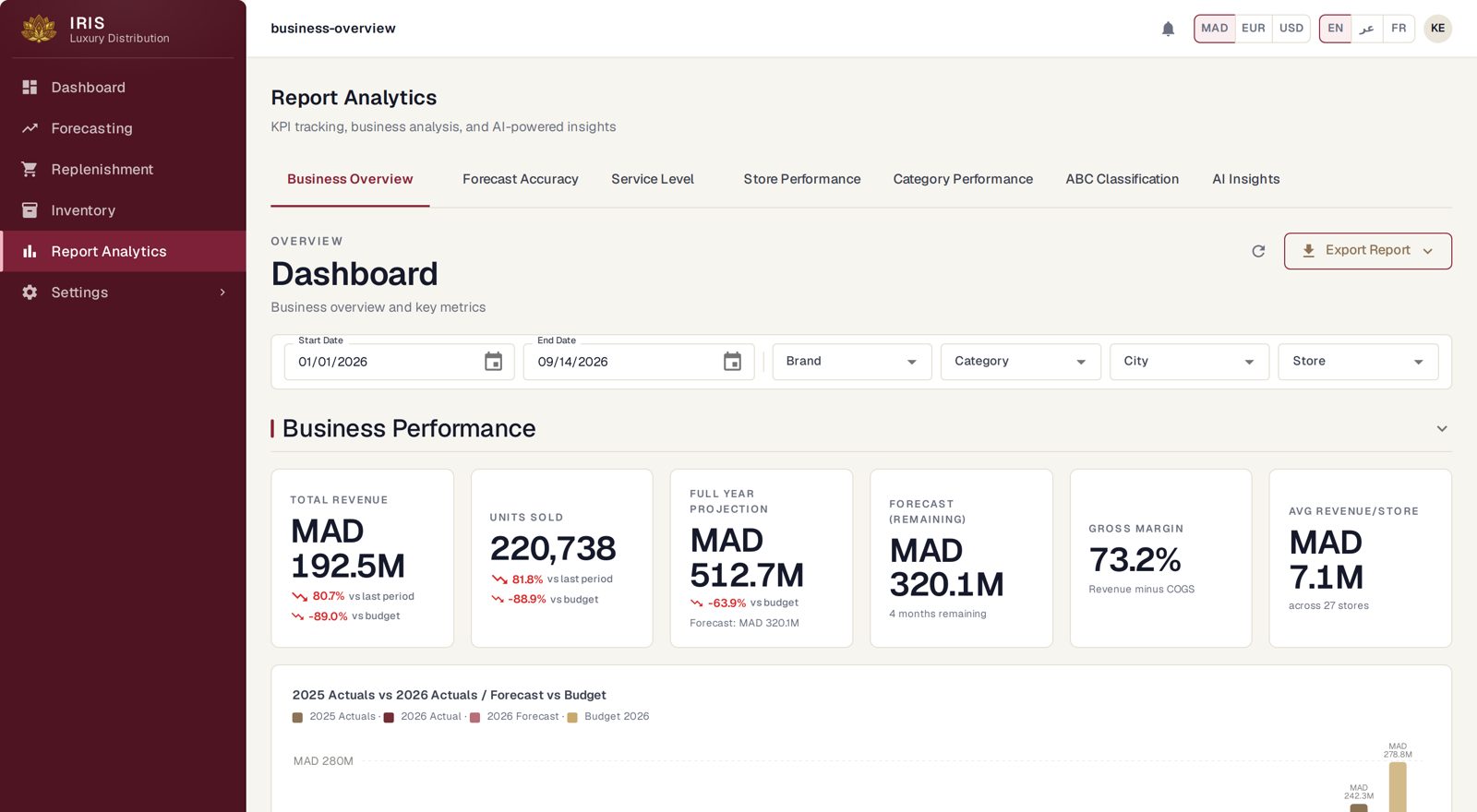Click the Units Sold 220,738 value
This screenshot has height=812, width=1477.
point(553,549)
